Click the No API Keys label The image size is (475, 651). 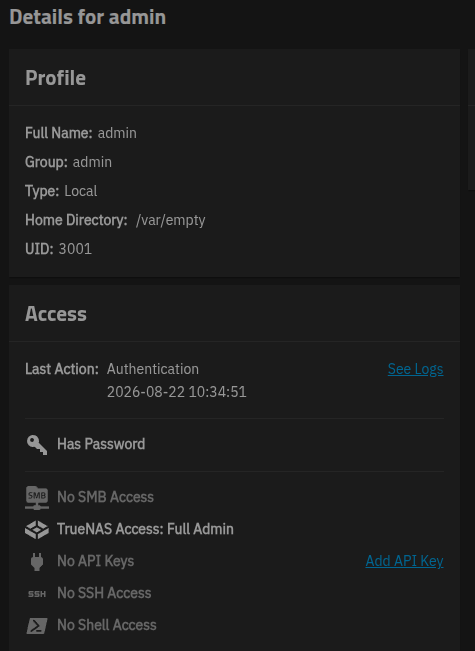coord(95,561)
